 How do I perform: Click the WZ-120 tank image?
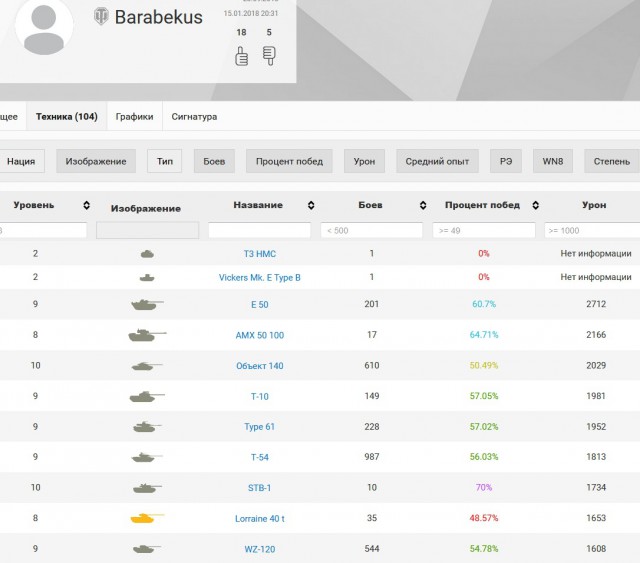[147, 549]
